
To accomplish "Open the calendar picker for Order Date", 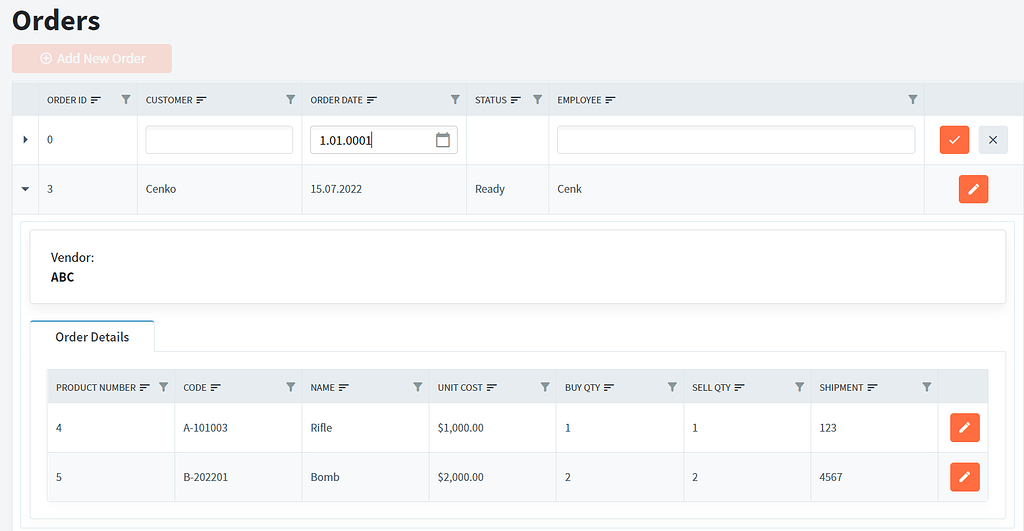I will tap(443, 140).
